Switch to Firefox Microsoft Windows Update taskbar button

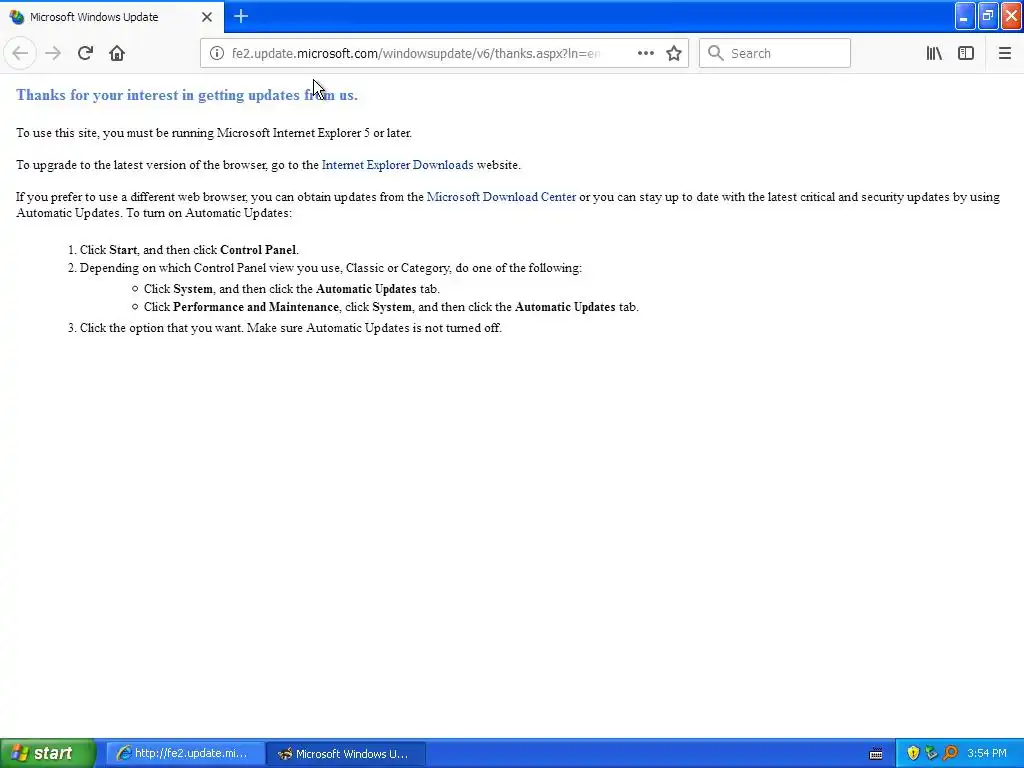[x=346, y=754]
